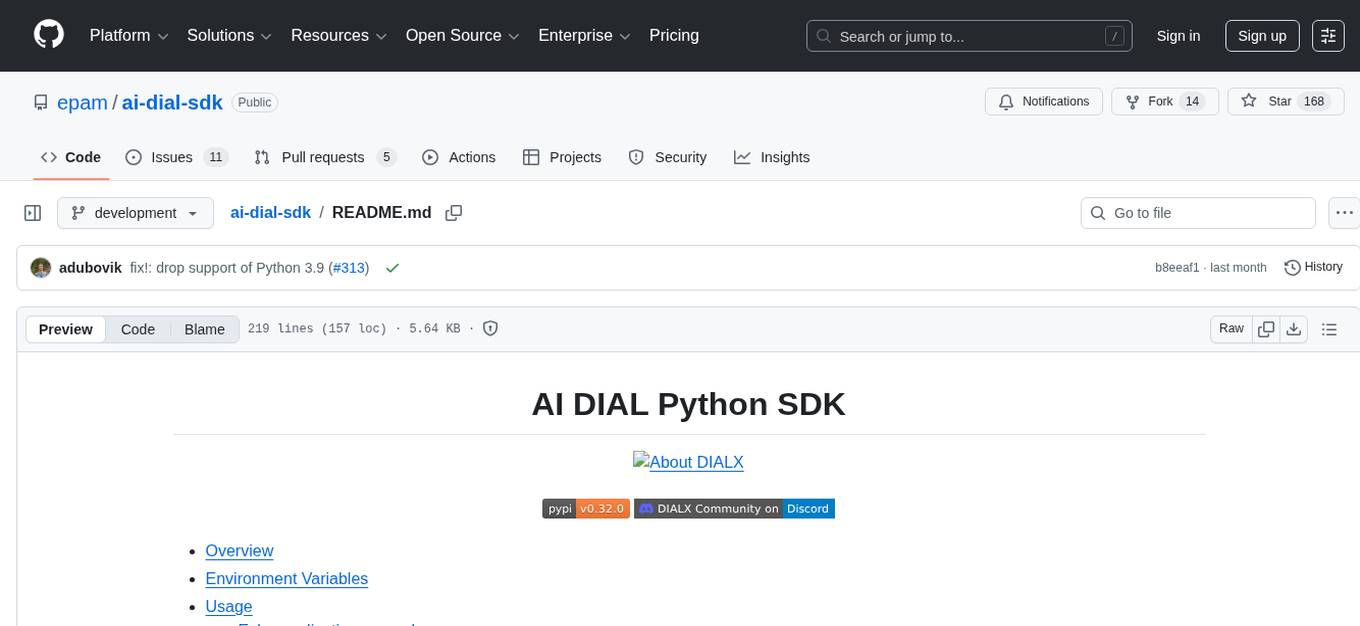Open the file tree sidebar panel
The width and height of the screenshot is (1360, 626).
pos(32,212)
